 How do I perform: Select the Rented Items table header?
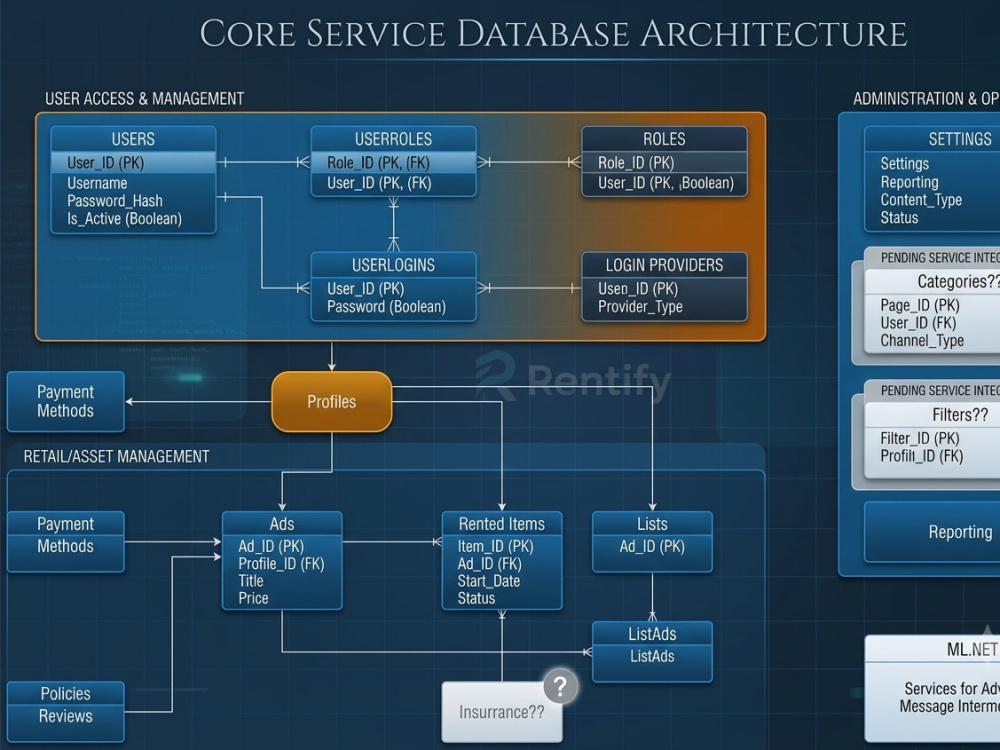coord(502,524)
